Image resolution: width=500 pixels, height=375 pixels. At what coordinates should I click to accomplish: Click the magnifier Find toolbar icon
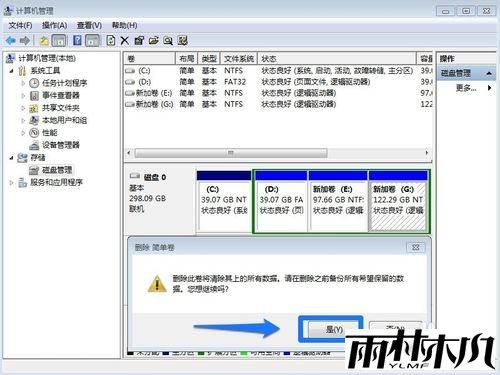pos(168,41)
